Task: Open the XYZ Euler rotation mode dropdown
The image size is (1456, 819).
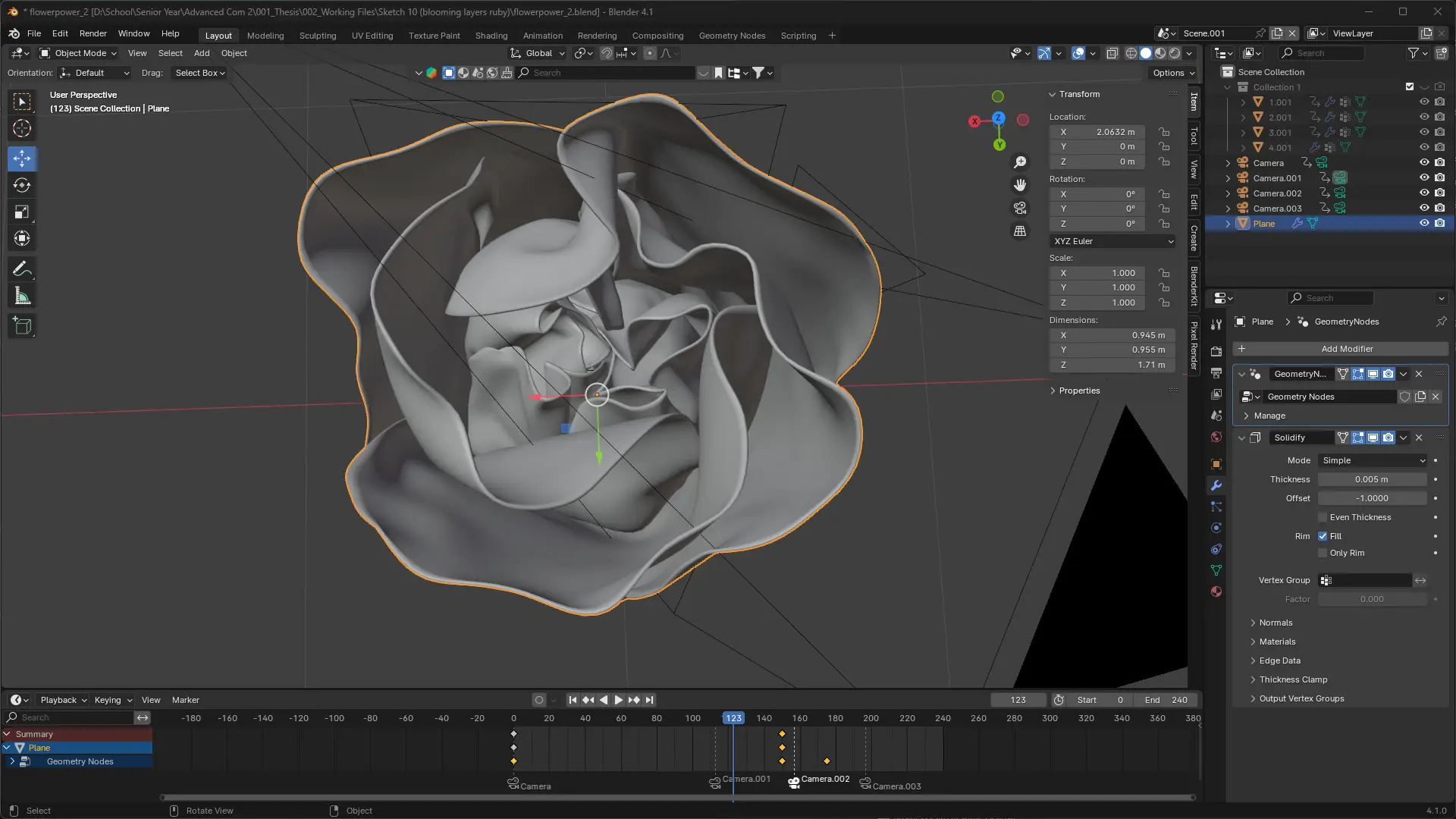Action: click(x=1112, y=241)
